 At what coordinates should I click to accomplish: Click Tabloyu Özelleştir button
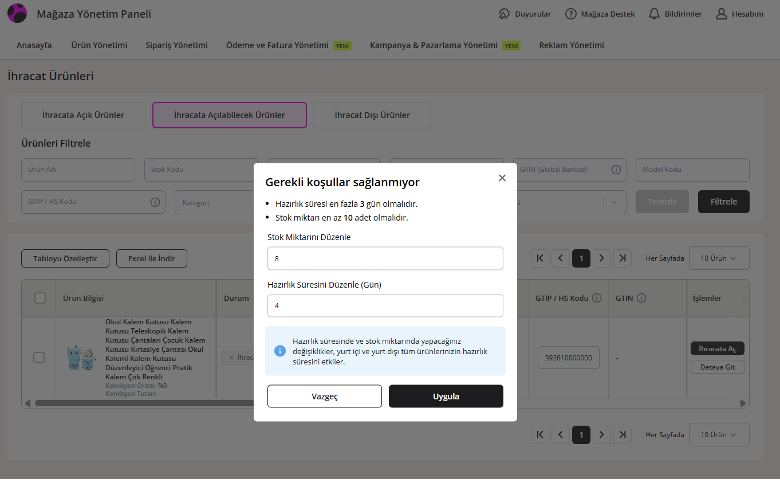[x=65, y=259]
